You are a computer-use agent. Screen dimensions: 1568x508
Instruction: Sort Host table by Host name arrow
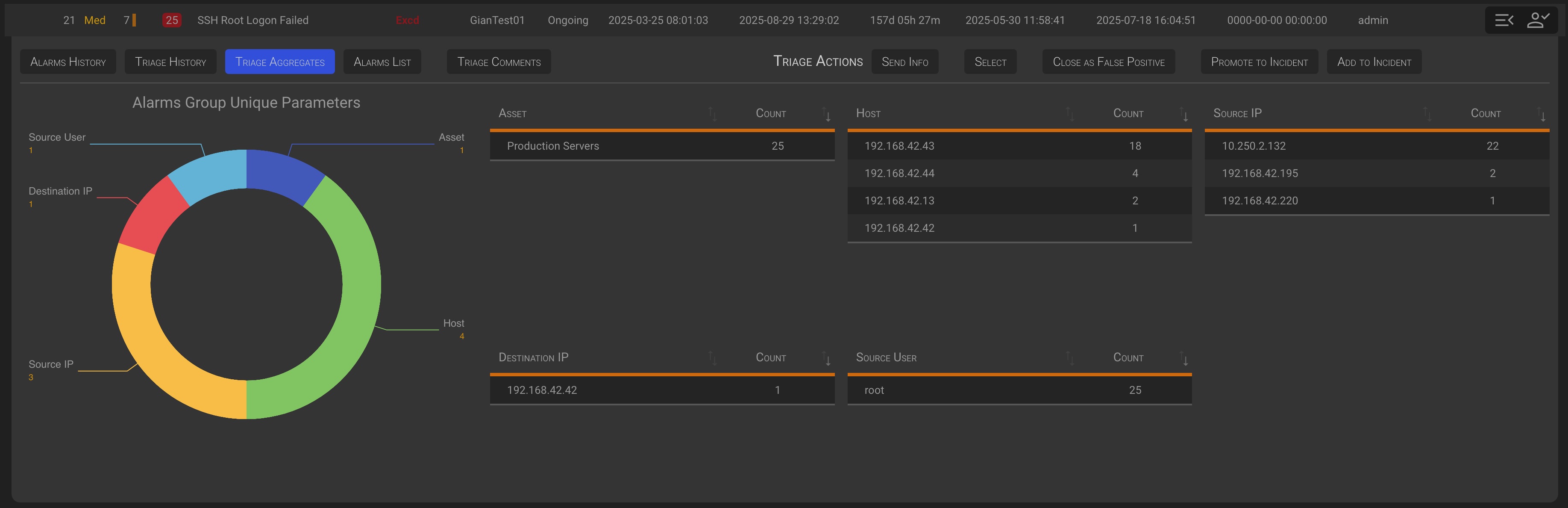1069,114
